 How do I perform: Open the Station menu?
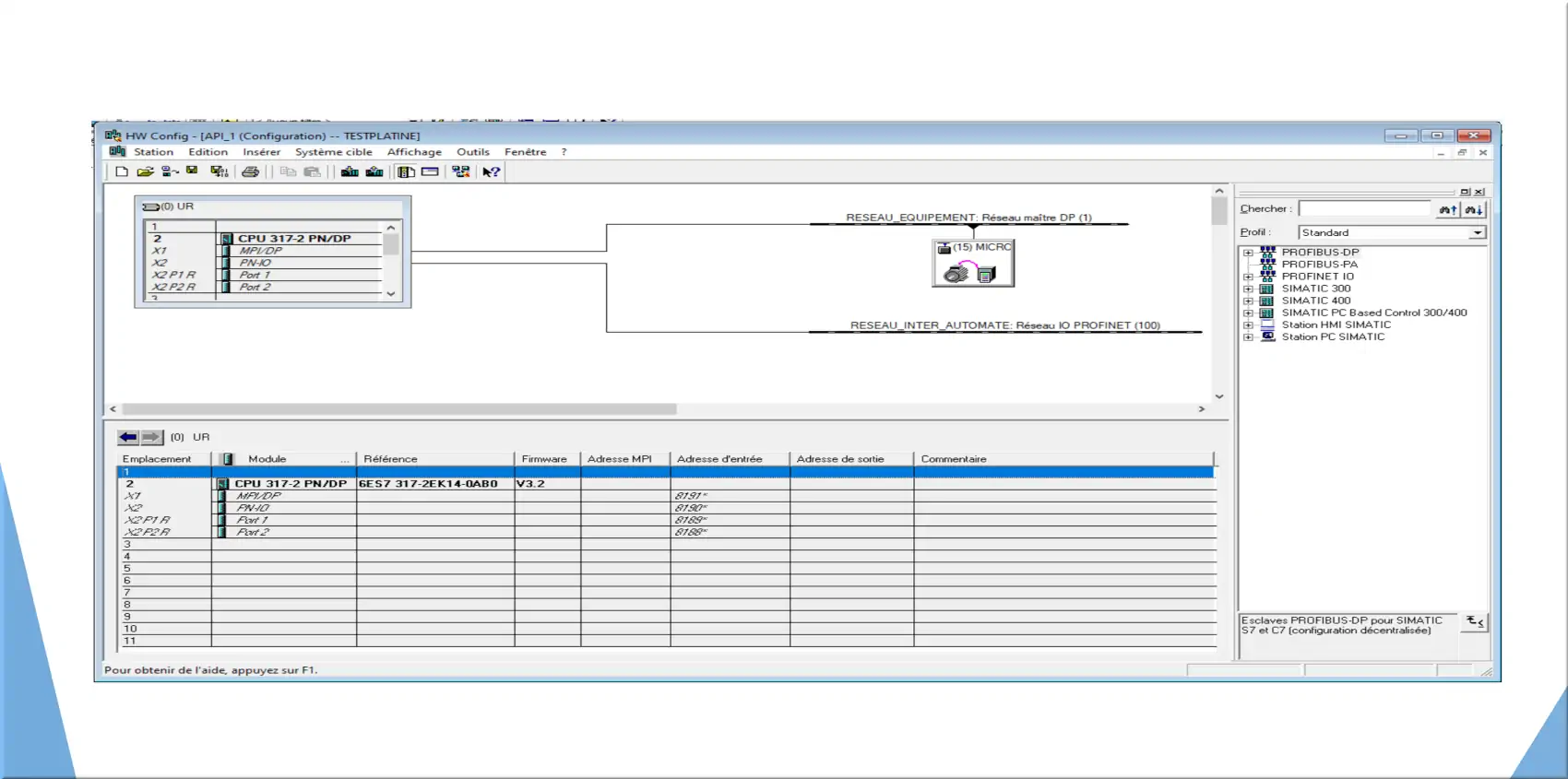tap(153, 152)
